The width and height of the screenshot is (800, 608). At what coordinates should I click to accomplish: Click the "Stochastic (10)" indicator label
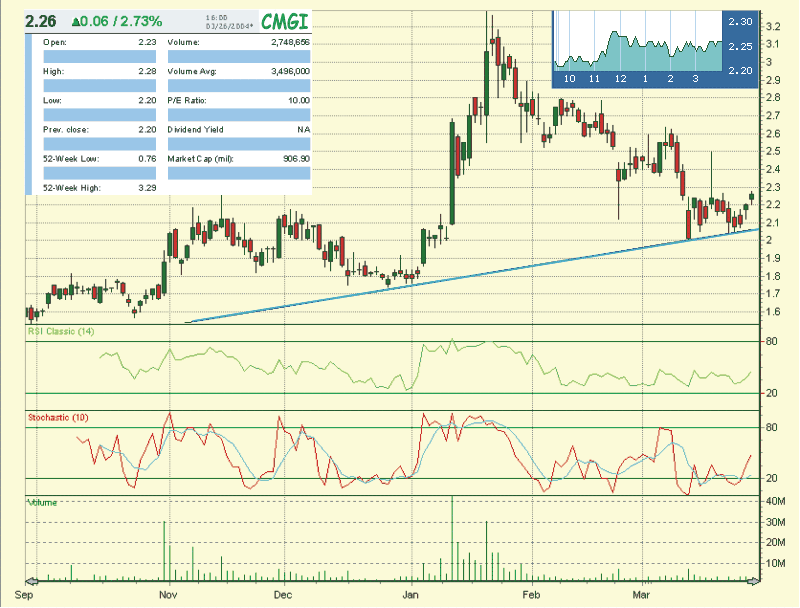(x=58, y=418)
